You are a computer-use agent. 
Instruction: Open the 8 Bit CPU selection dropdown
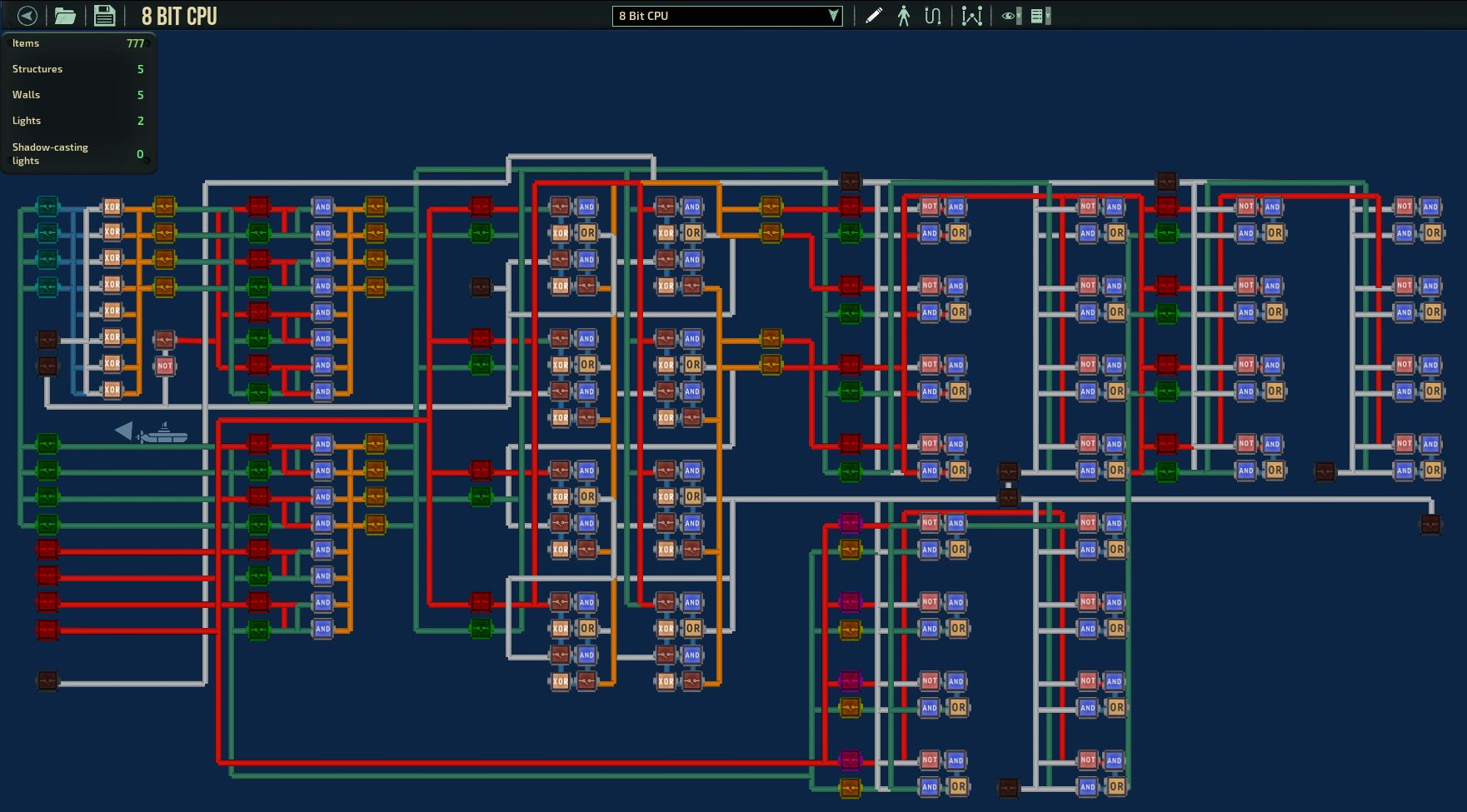point(726,14)
